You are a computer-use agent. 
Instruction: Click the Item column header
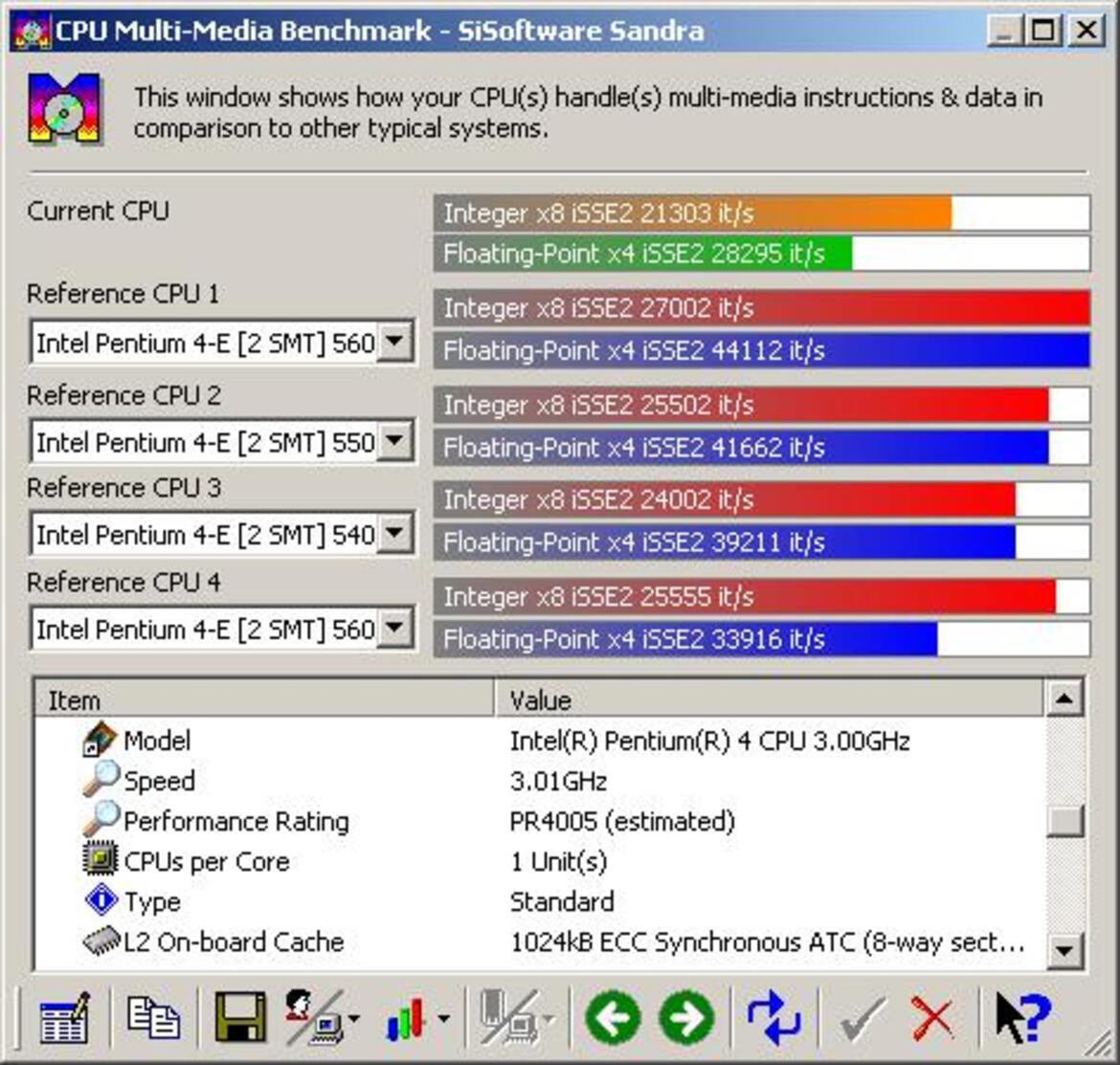263,699
